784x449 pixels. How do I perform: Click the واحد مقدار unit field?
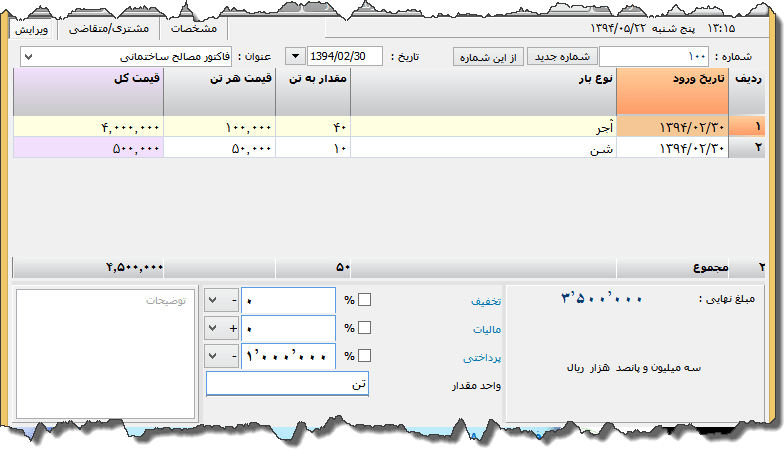pos(287,384)
